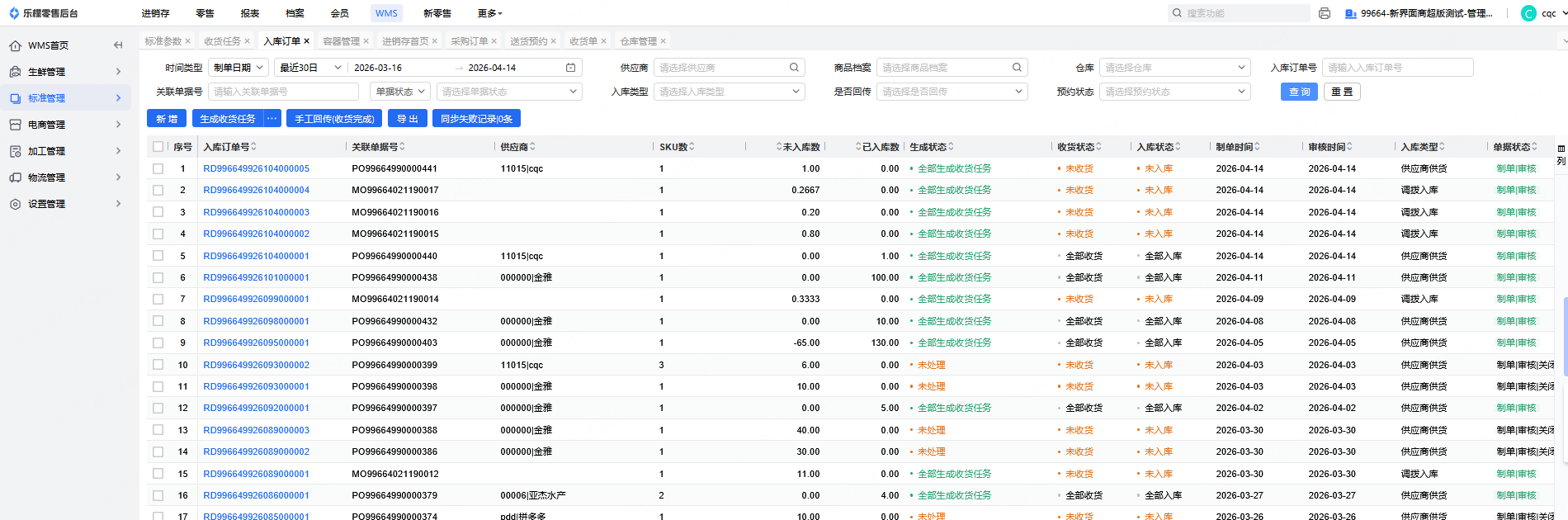
Task: Tick the select-all checkbox in table header
Action: click(x=158, y=147)
